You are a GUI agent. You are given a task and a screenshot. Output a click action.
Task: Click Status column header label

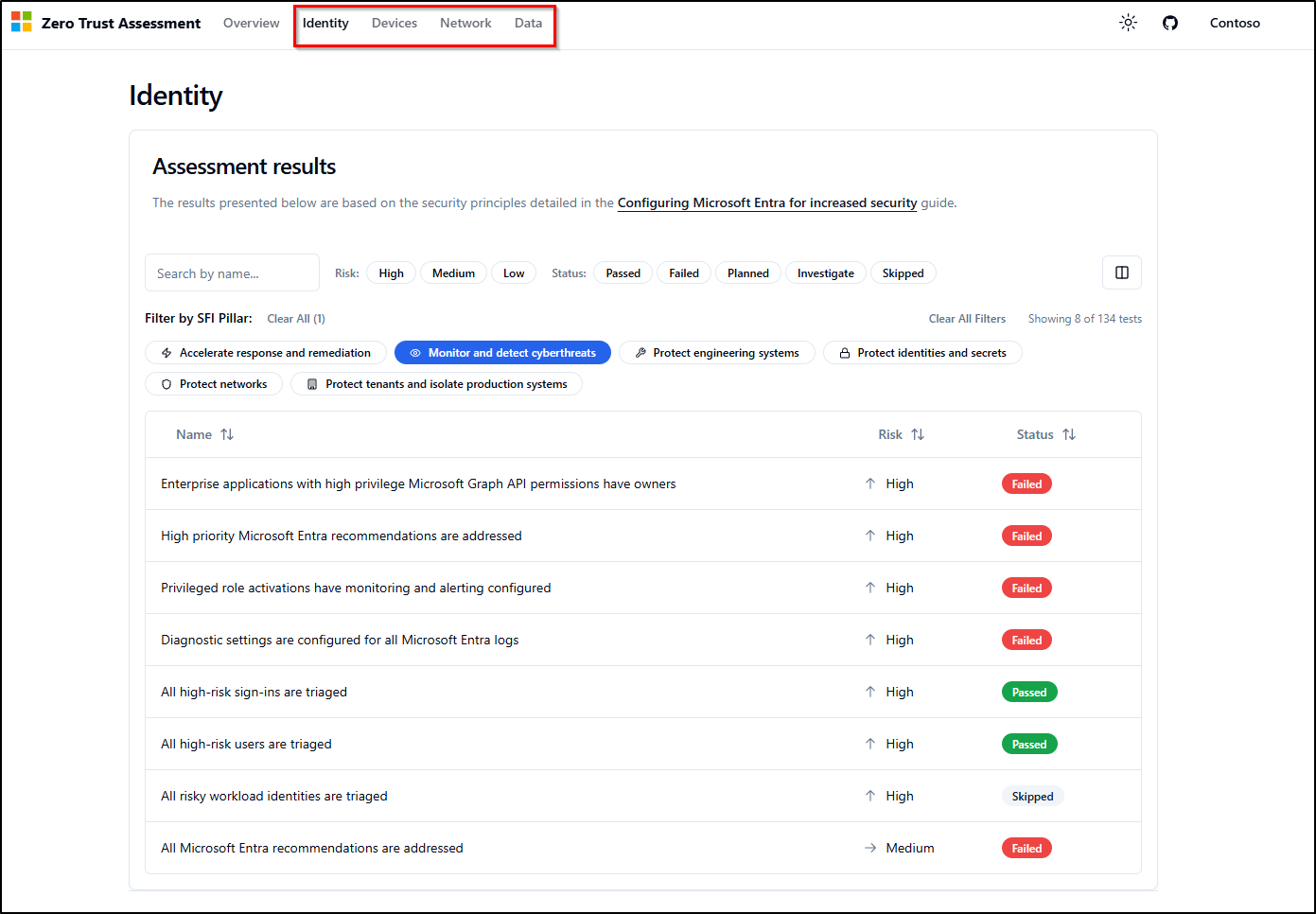point(1035,434)
